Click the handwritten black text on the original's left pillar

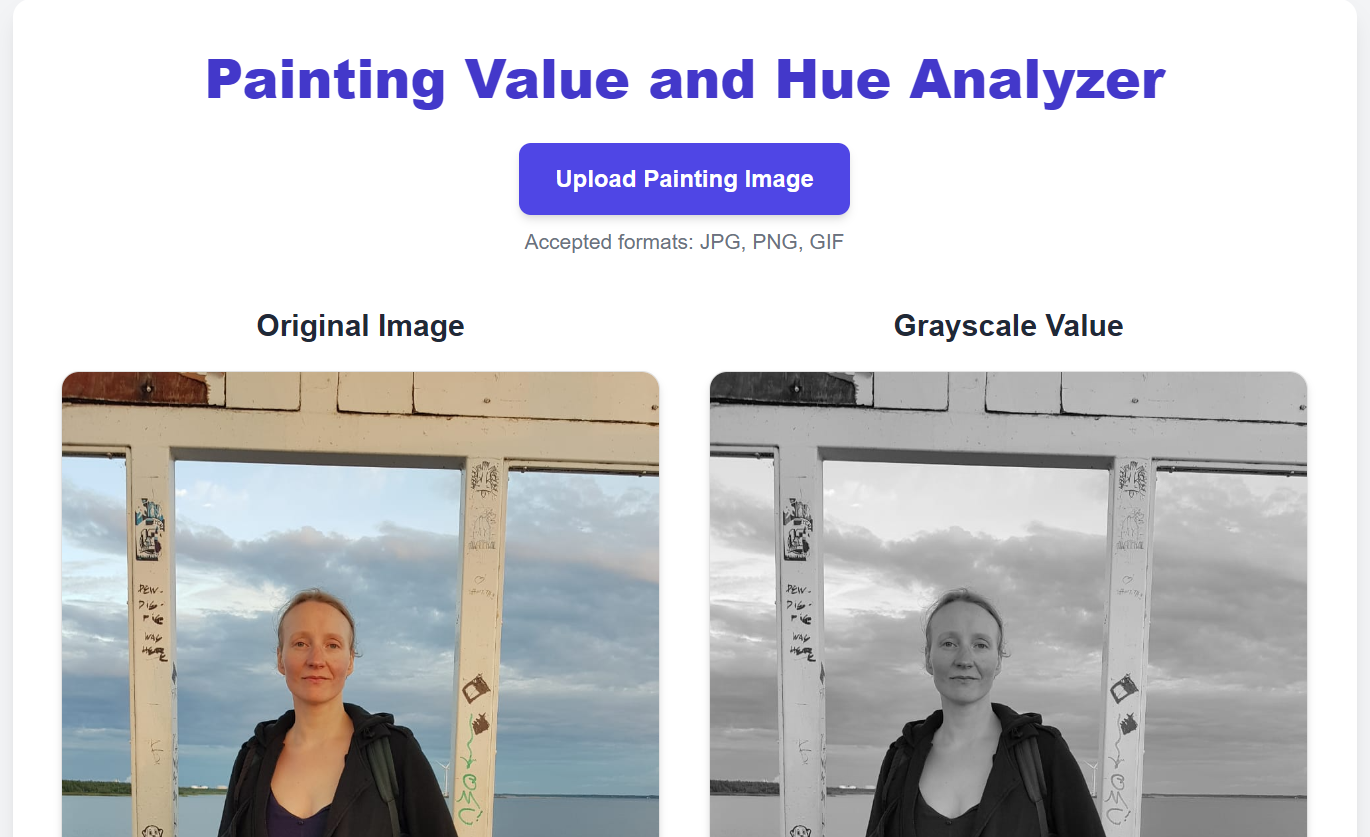tap(152, 620)
